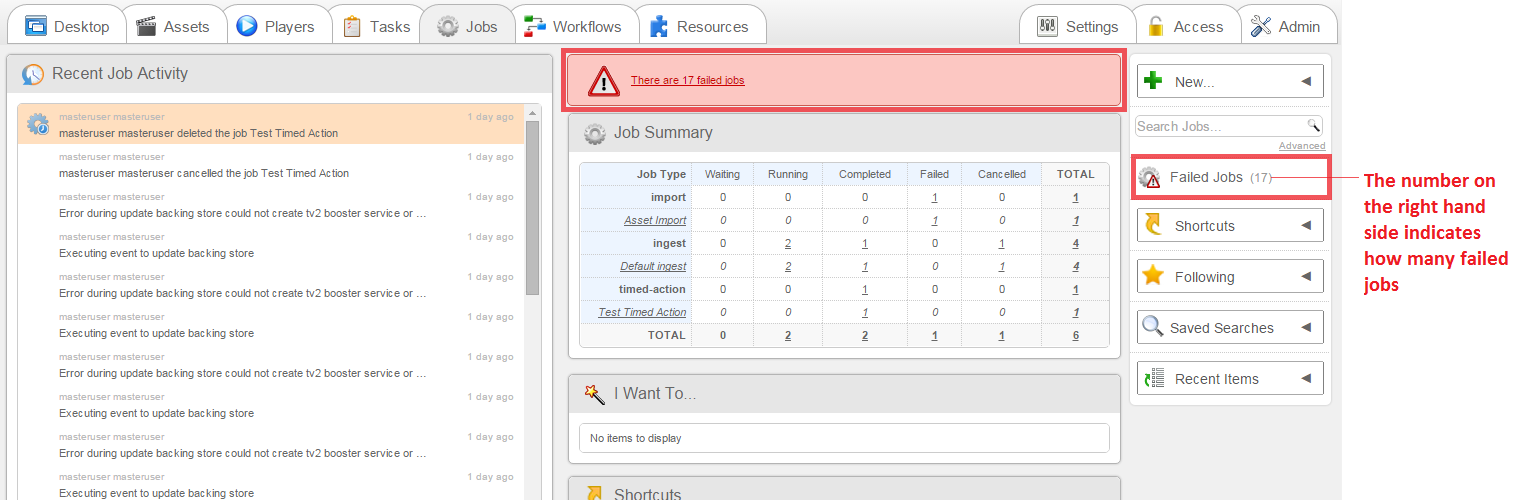Expand the New... menu arrow
The width and height of the screenshot is (1519, 502).
pos(1305,82)
